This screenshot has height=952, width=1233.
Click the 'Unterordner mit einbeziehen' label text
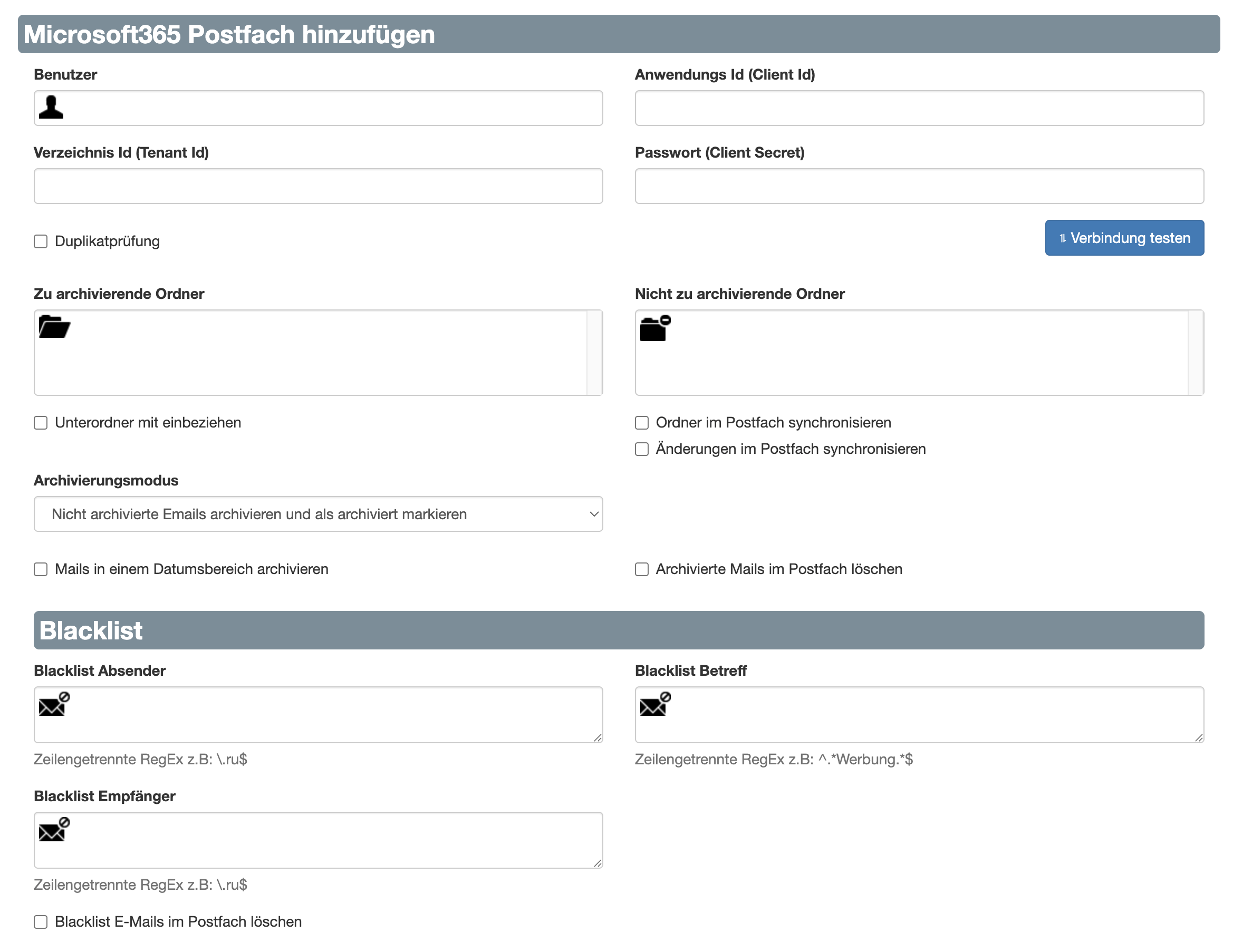point(148,423)
